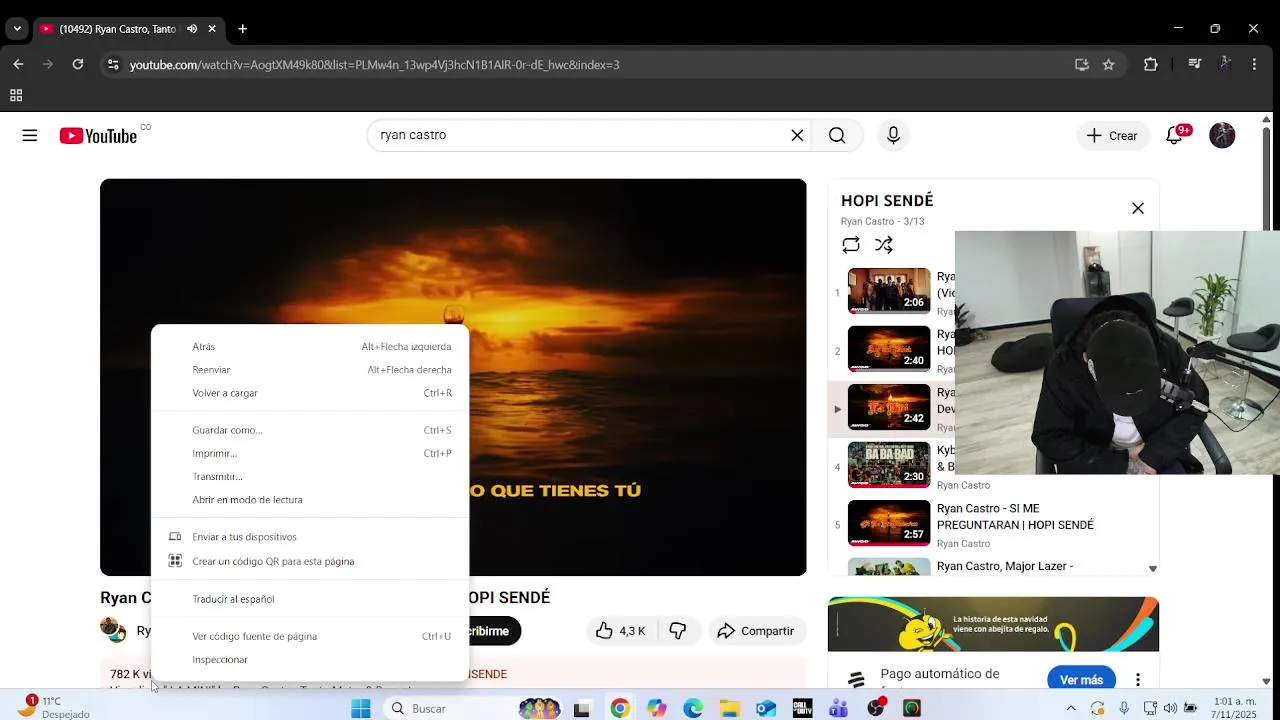The width and height of the screenshot is (1280, 720).
Task: Click the taskbar Buscar search box
Action: click(x=445, y=708)
